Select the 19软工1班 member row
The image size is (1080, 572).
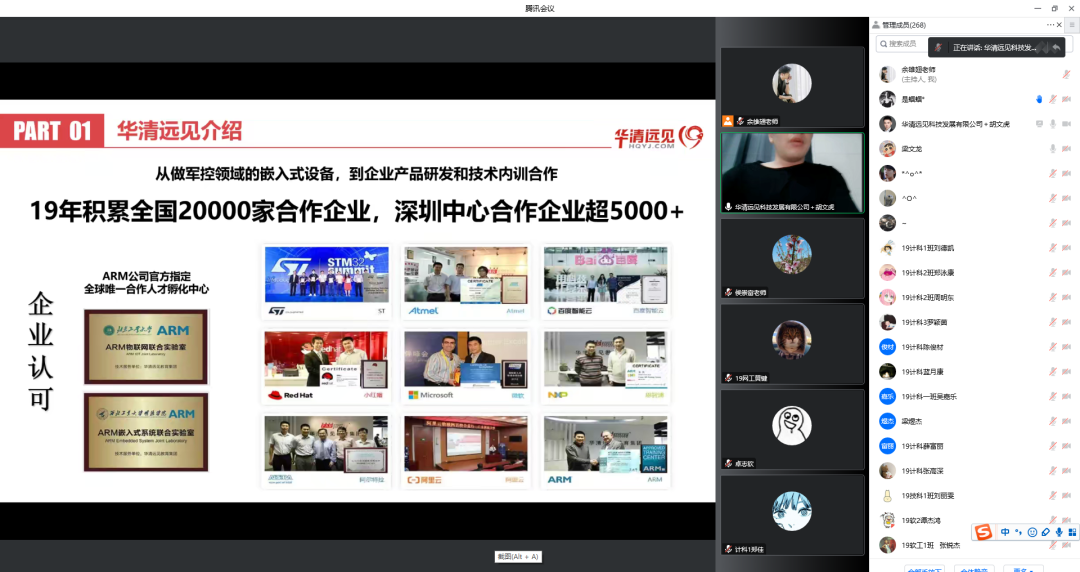click(x=975, y=545)
